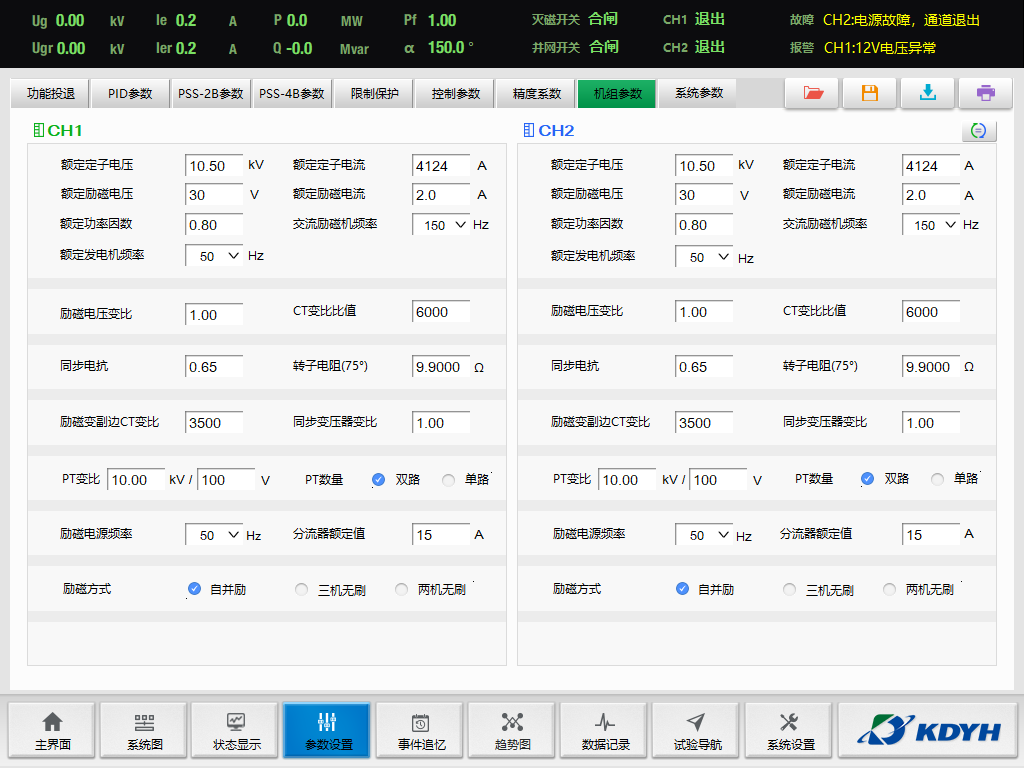1024x768 pixels.
Task: Click the open folder icon button
Action: click(812, 93)
